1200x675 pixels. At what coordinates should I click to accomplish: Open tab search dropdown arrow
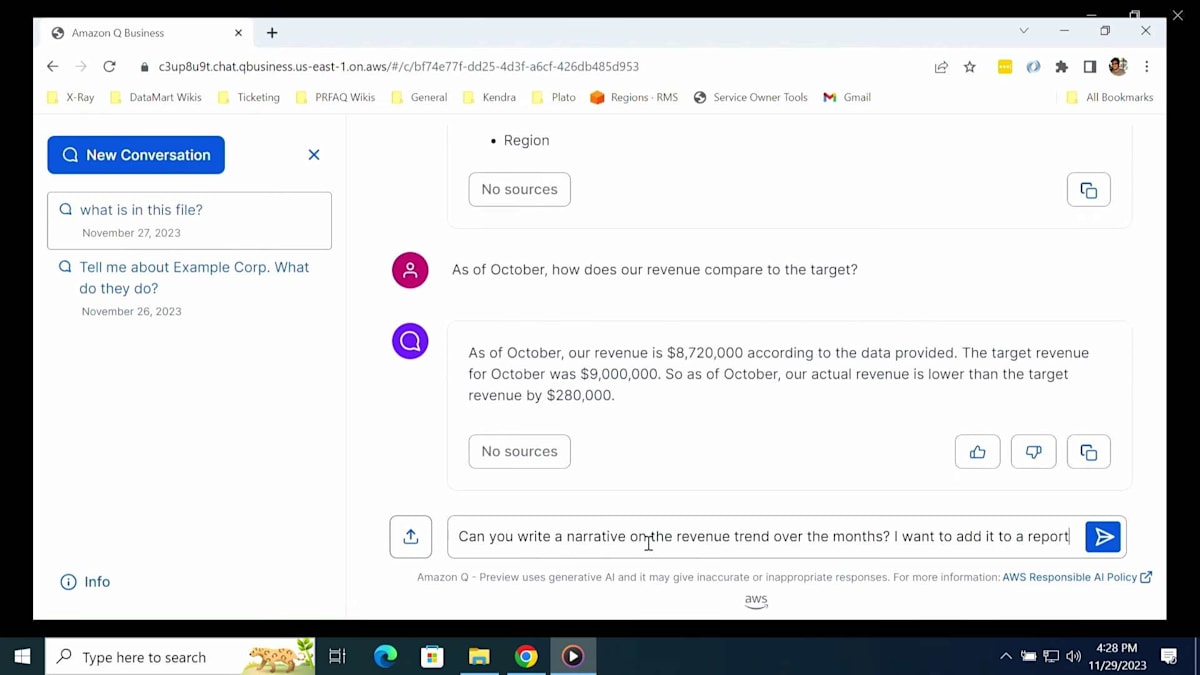pos(1024,31)
